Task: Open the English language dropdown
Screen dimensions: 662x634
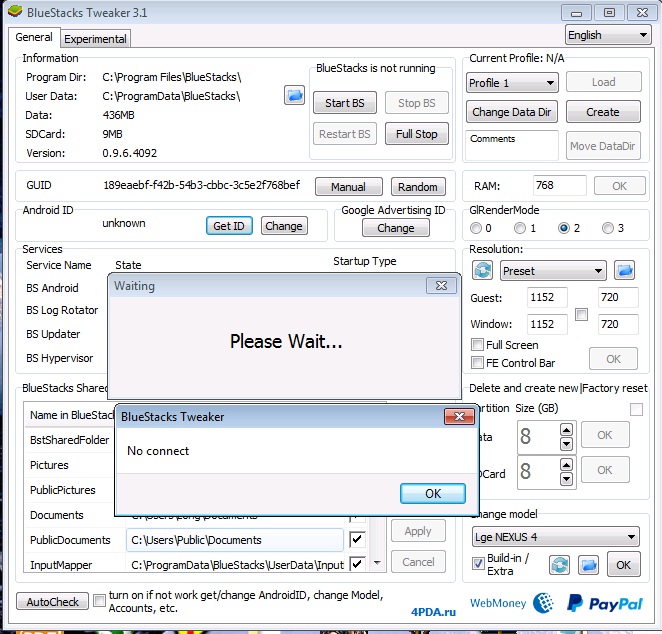Action: 608,35
